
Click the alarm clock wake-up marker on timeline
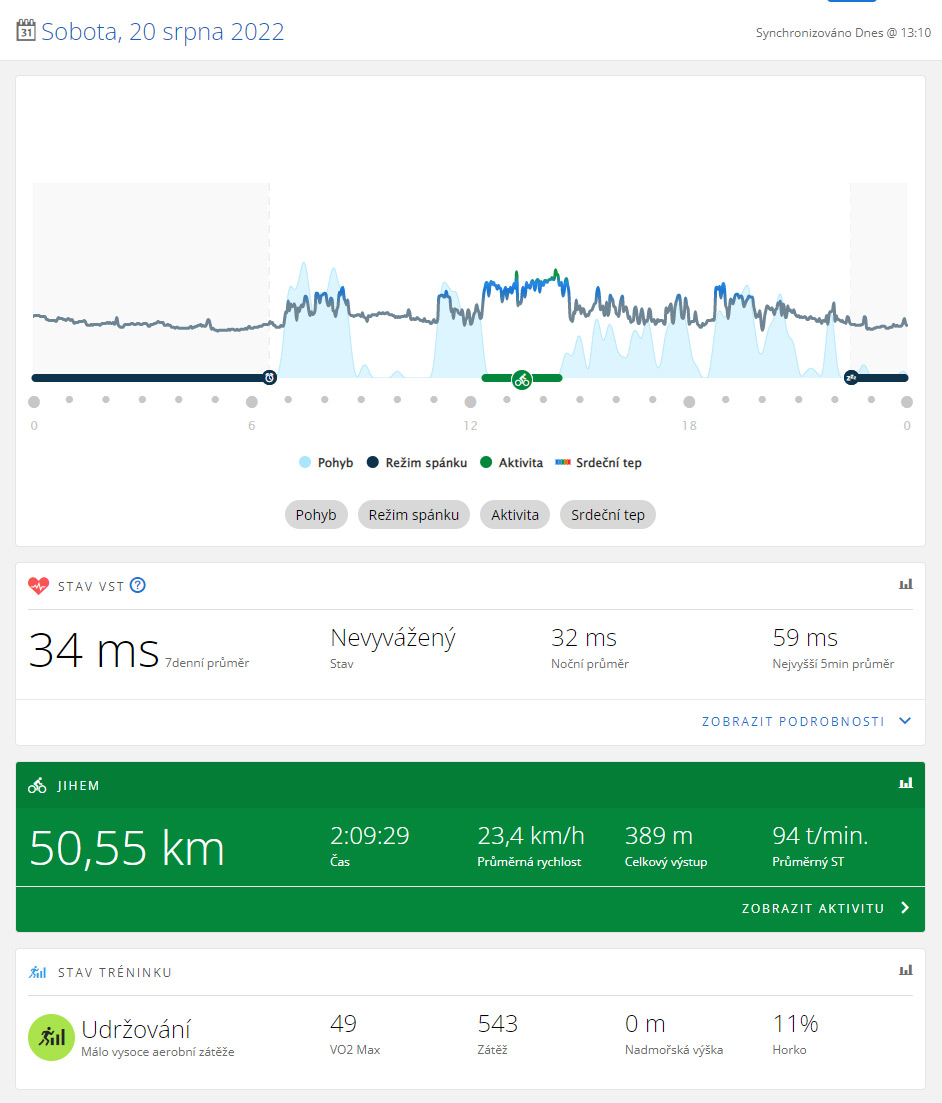pyautogui.click(x=269, y=378)
